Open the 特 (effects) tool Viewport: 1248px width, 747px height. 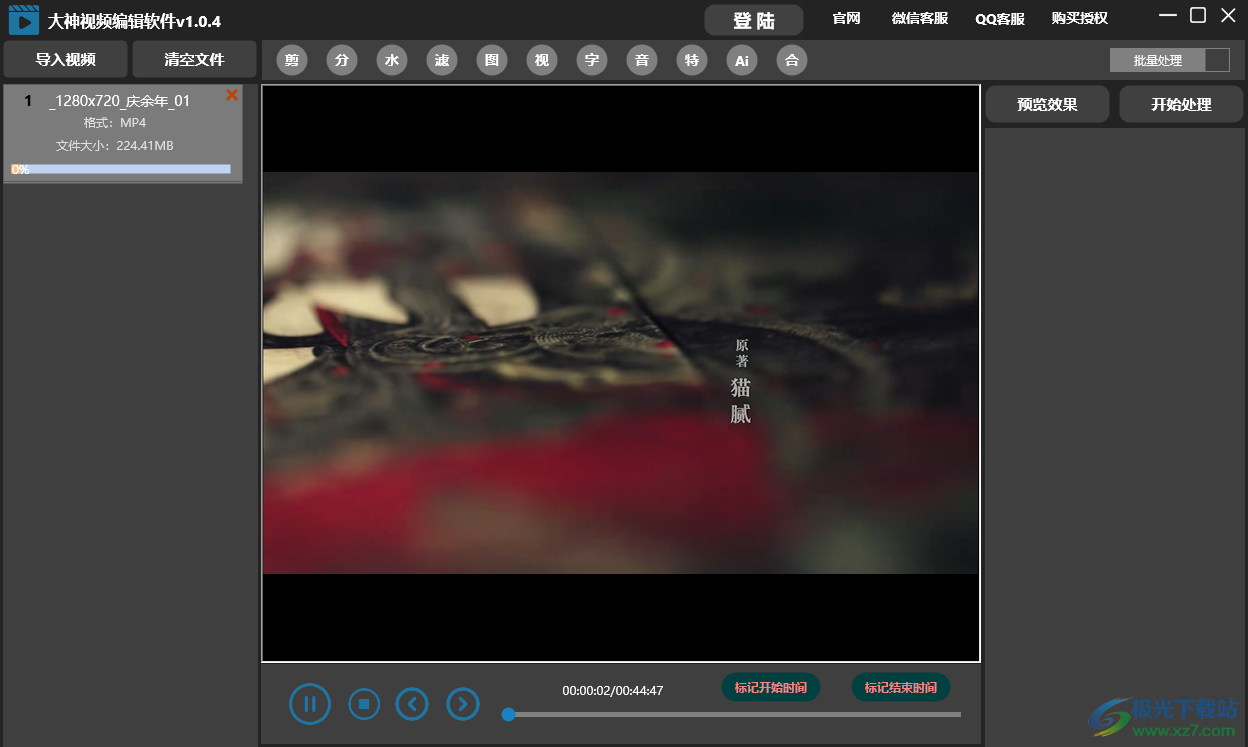[x=692, y=60]
